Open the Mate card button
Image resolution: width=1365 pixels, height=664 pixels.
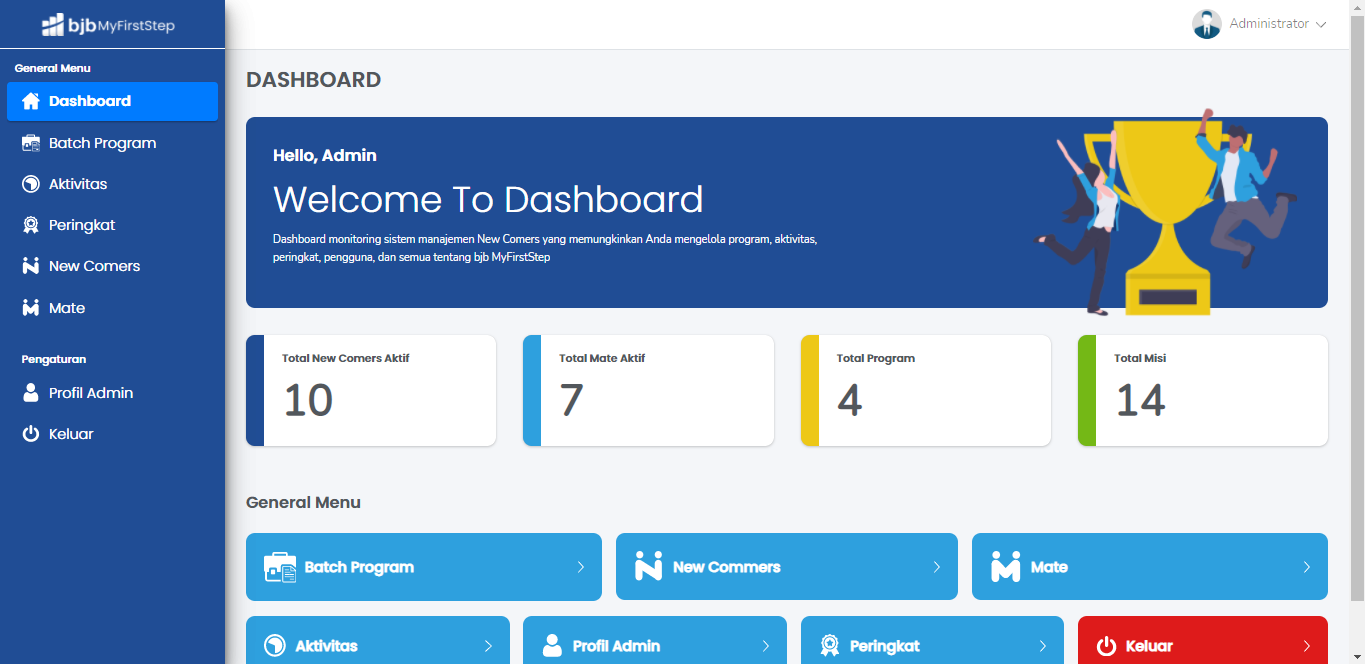1150,567
